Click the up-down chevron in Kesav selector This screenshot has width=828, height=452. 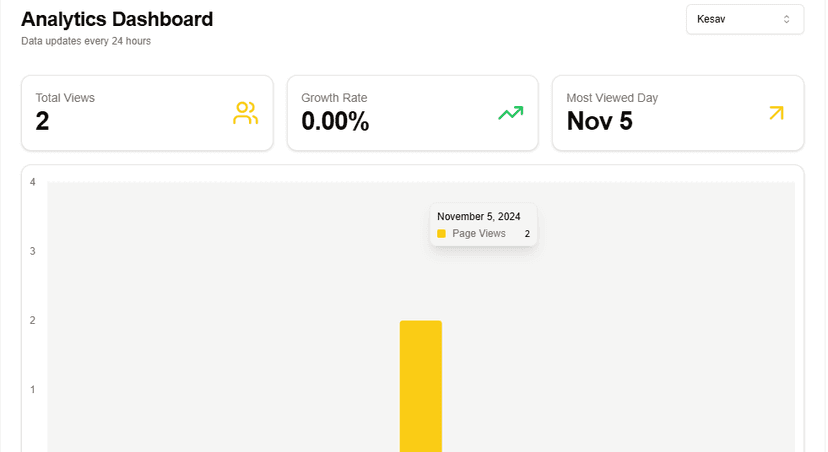tap(786, 20)
